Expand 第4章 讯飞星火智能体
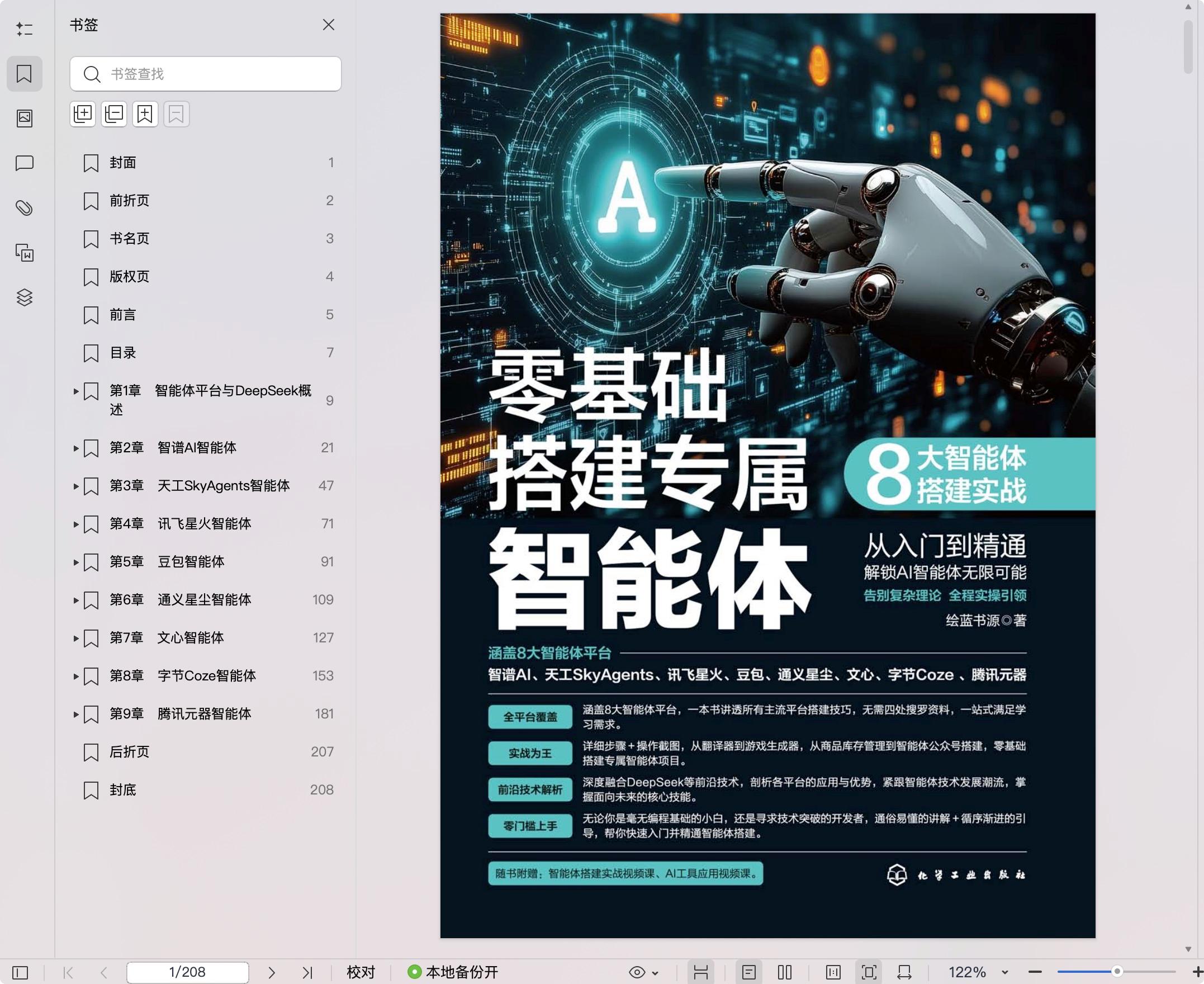Screen dimensions: 1204x984 [x=76, y=524]
